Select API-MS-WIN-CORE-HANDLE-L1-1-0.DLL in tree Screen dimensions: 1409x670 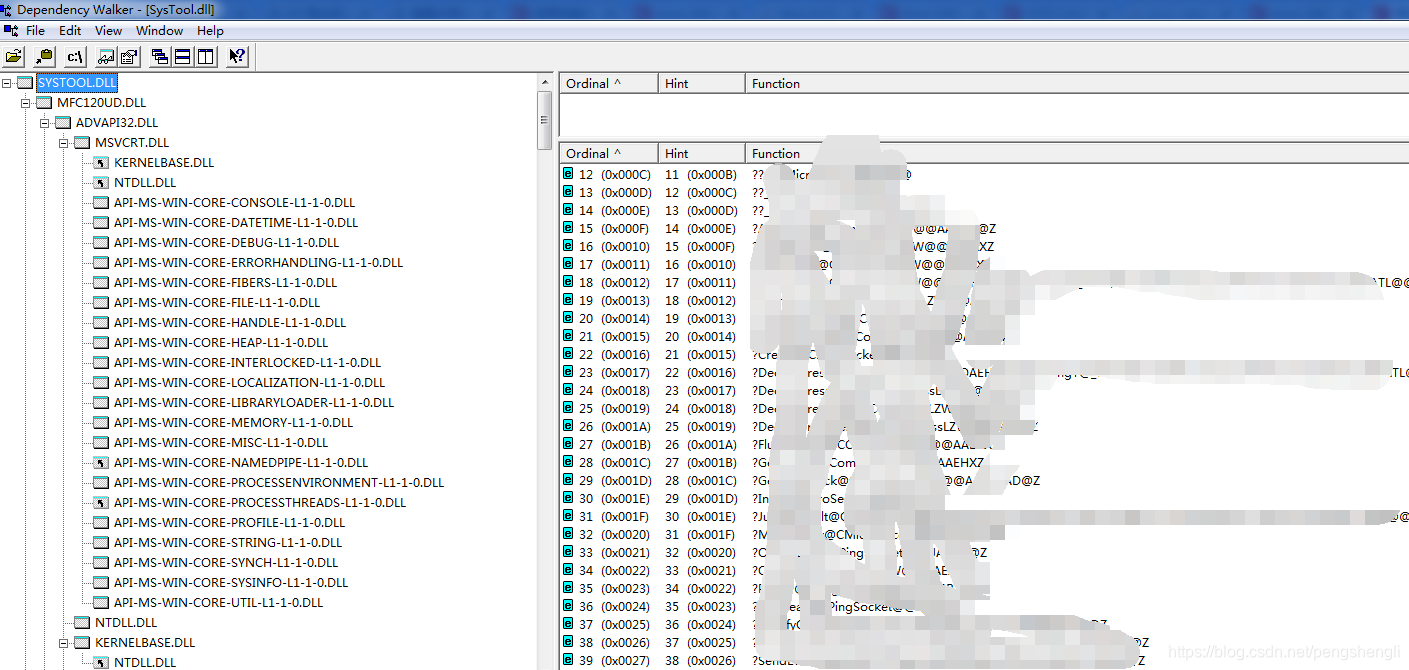click(230, 323)
